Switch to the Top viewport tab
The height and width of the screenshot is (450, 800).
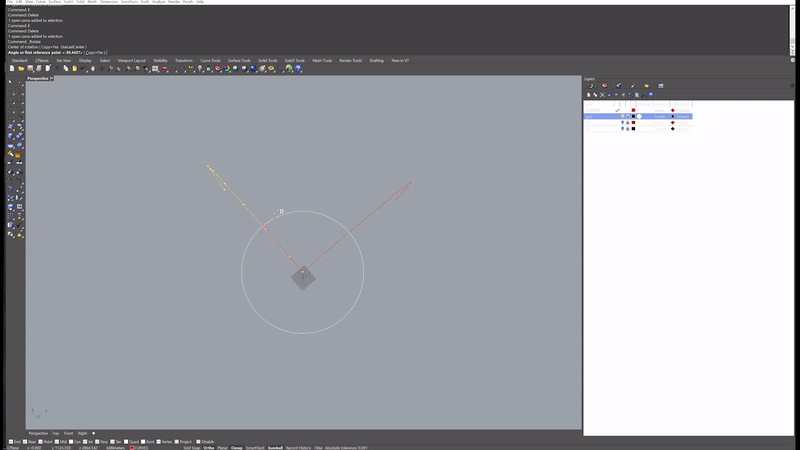(x=55, y=434)
